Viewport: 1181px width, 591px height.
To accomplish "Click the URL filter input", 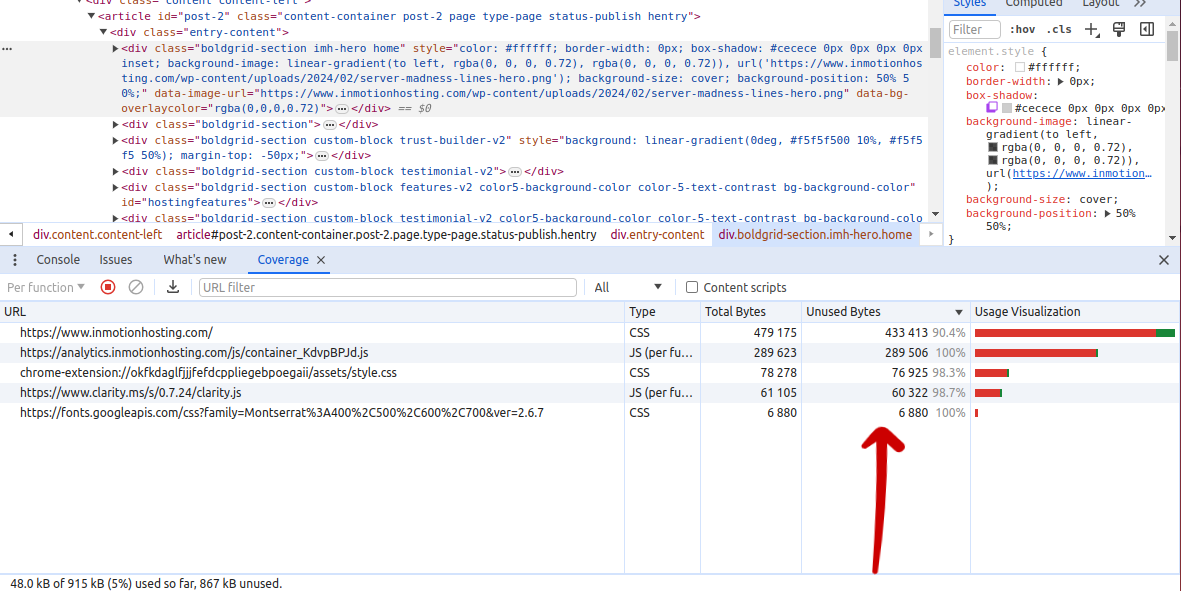I will pyautogui.click(x=388, y=287).
